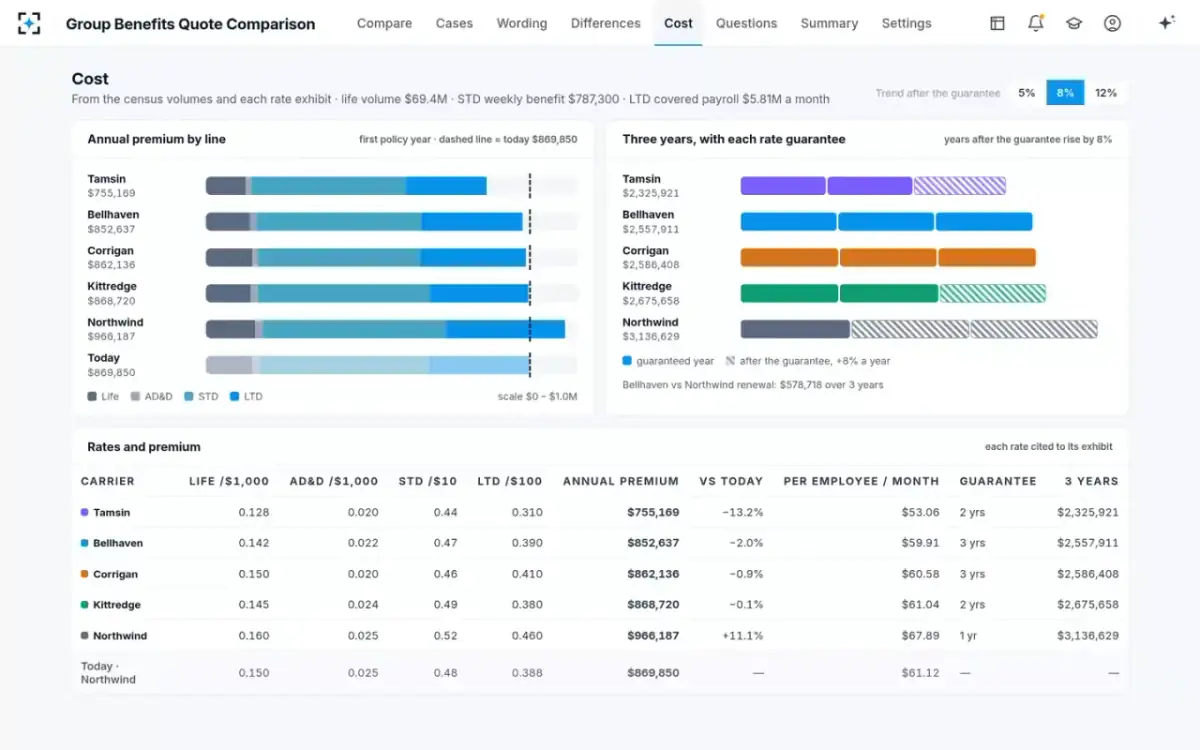The height and width of the screenshot is (750, 1200).
Task: Click Today's 0.388 LTD rate
Action: [x=526, y=673]
